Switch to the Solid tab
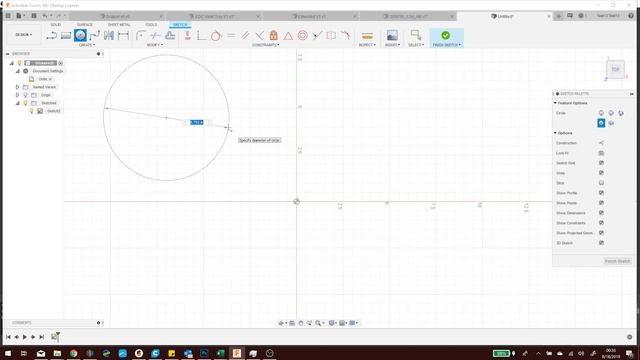 tap(56, 25)
